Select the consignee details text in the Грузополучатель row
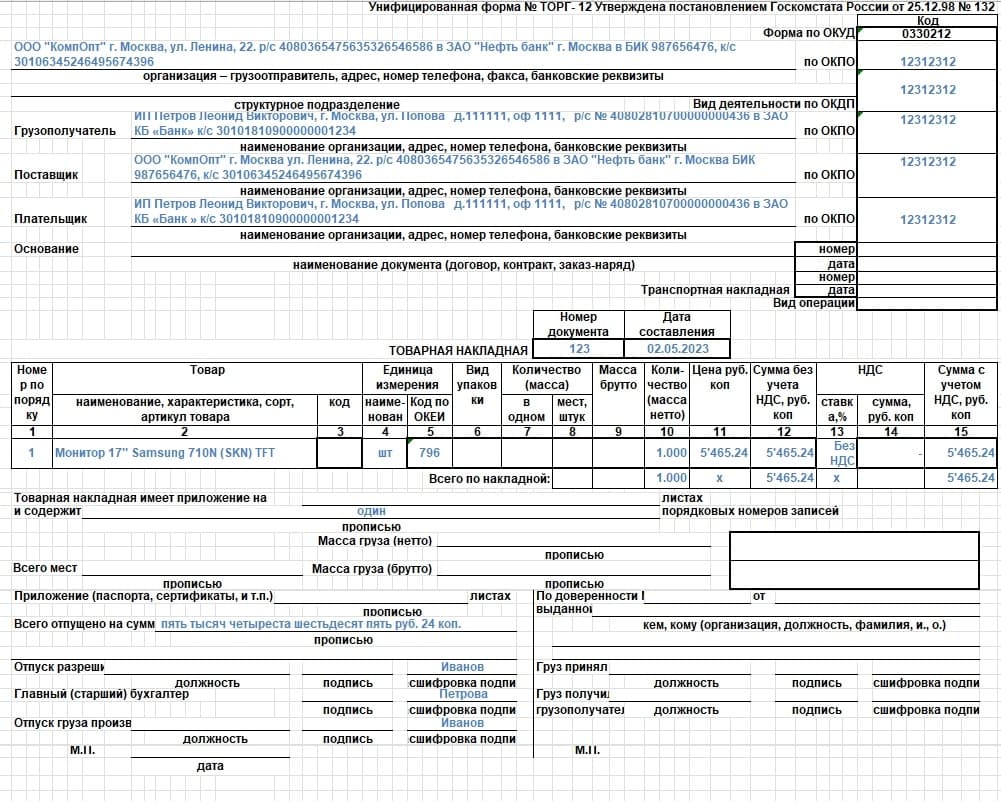 461,124
